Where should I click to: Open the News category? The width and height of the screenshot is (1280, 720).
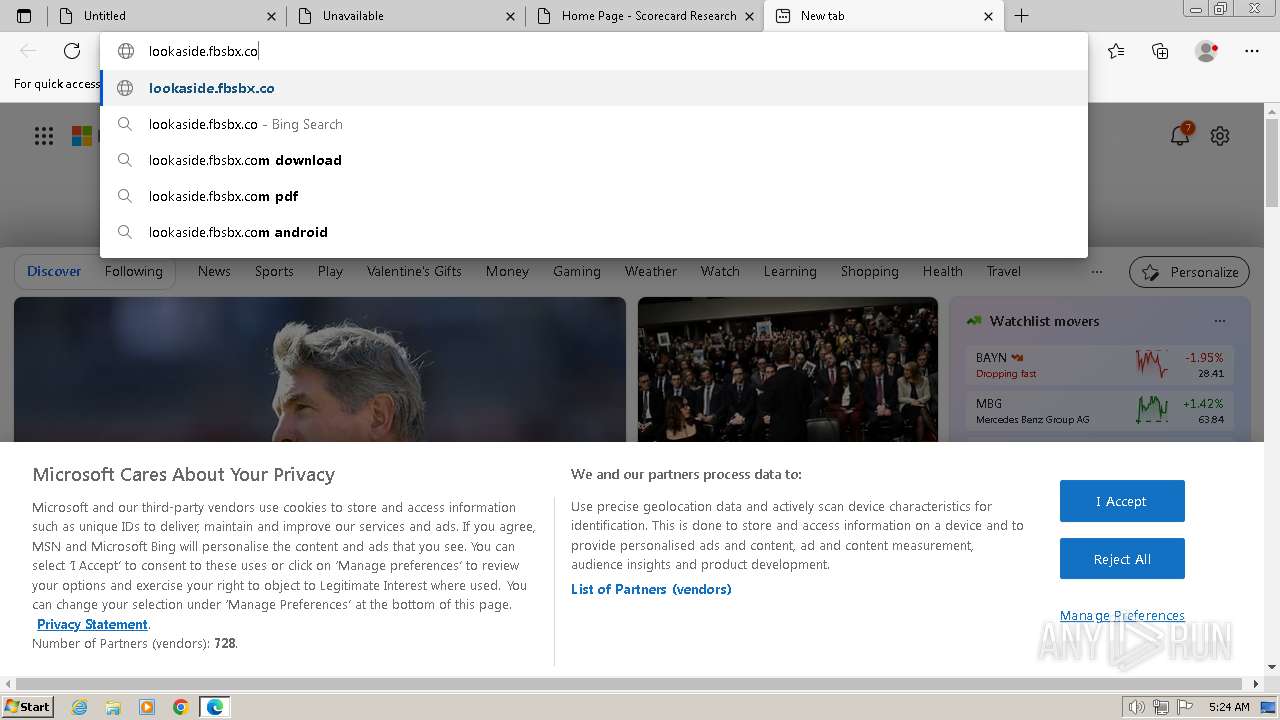point(214,271)
